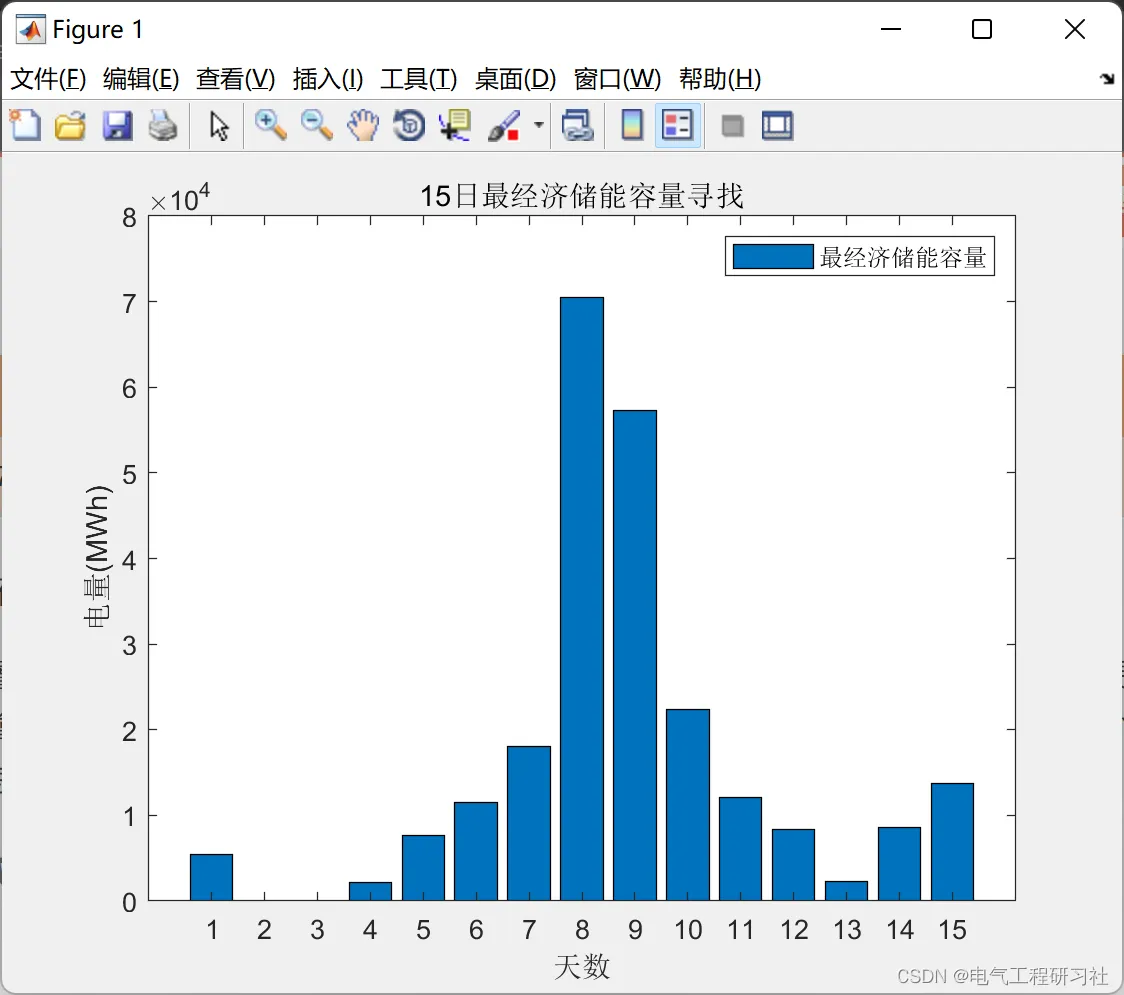Insert a colorbar with the toolbar icon
Screen dimensions: 1124x995
[632, 125]
